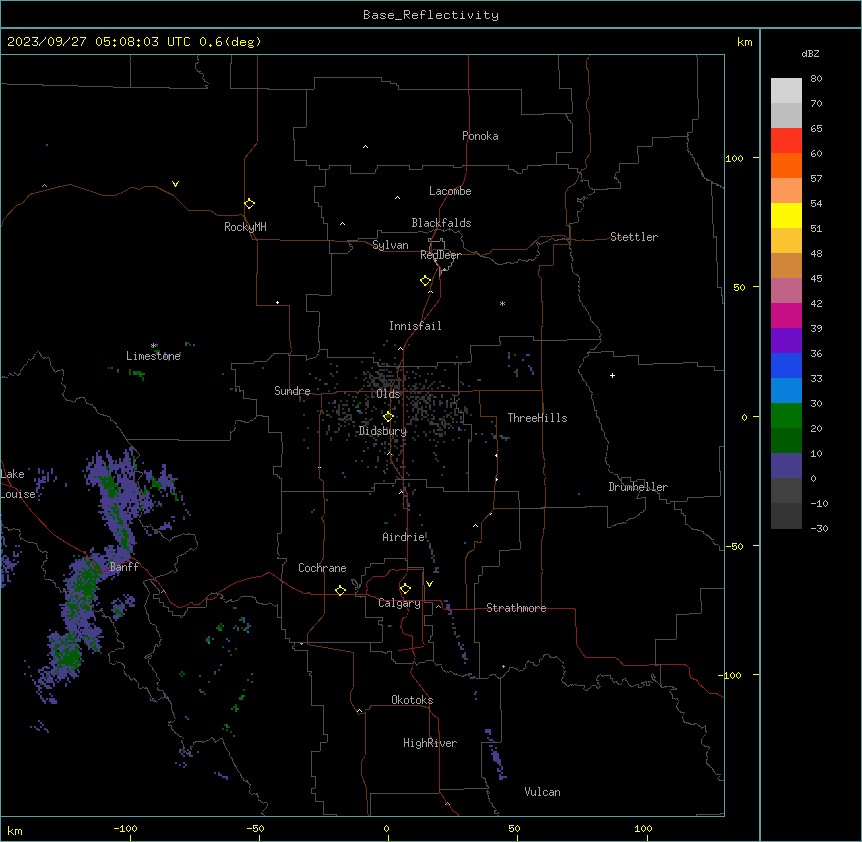Click the Airdrie label

[404, 537]
